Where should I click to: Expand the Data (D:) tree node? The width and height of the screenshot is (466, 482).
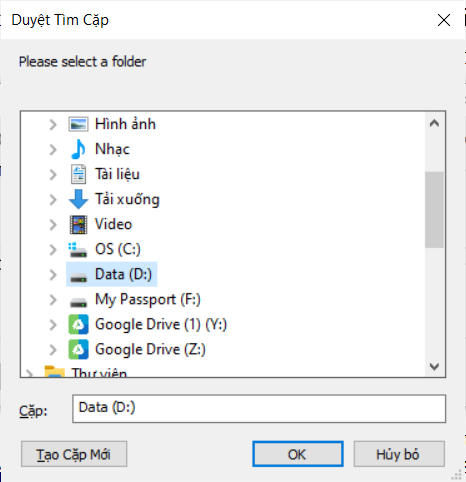(53, 275)
